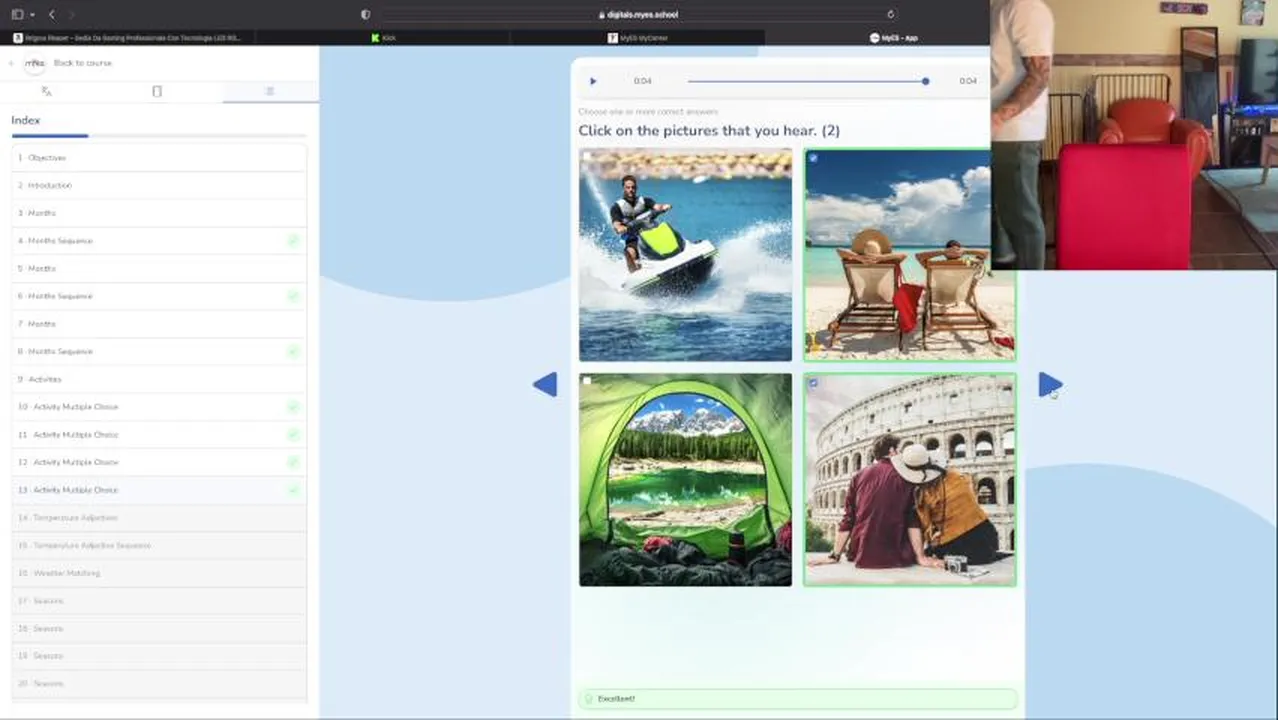Toggle checkbox on jet ski picture
The width and height of the screenshot is (1278, 720).
[588, 158]
